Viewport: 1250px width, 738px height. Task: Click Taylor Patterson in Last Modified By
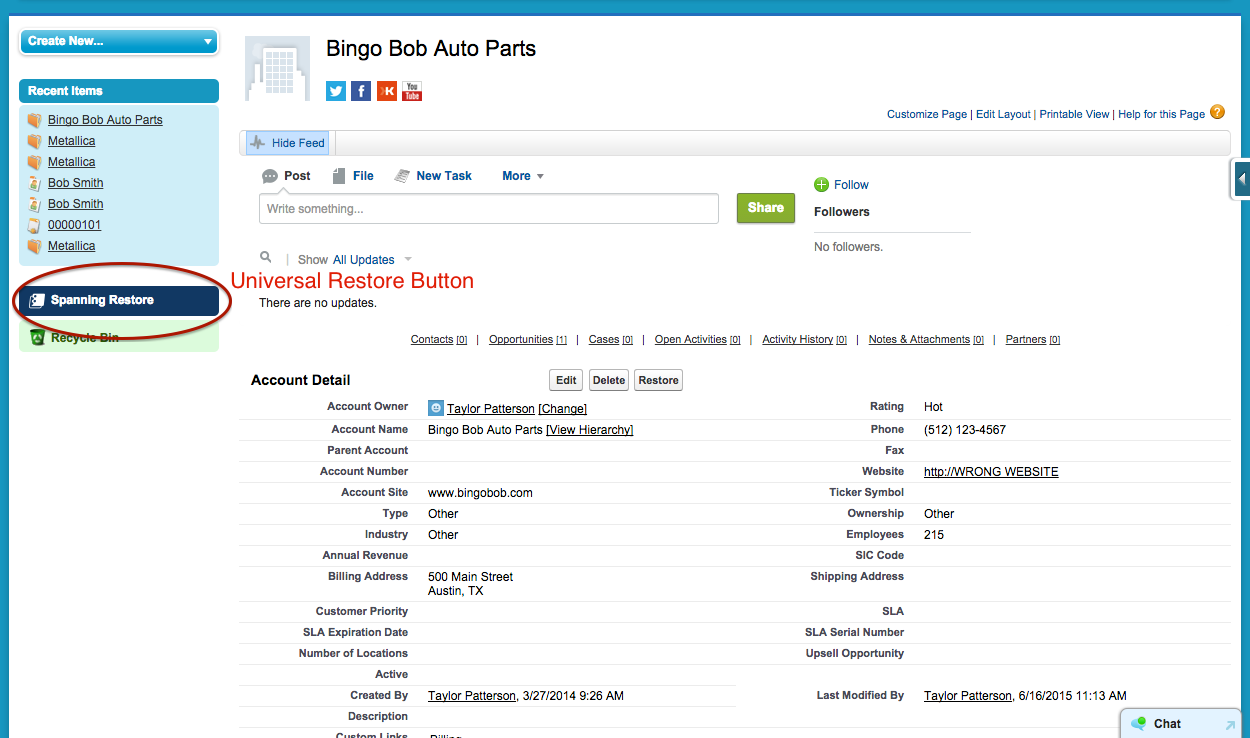(968, 696)
